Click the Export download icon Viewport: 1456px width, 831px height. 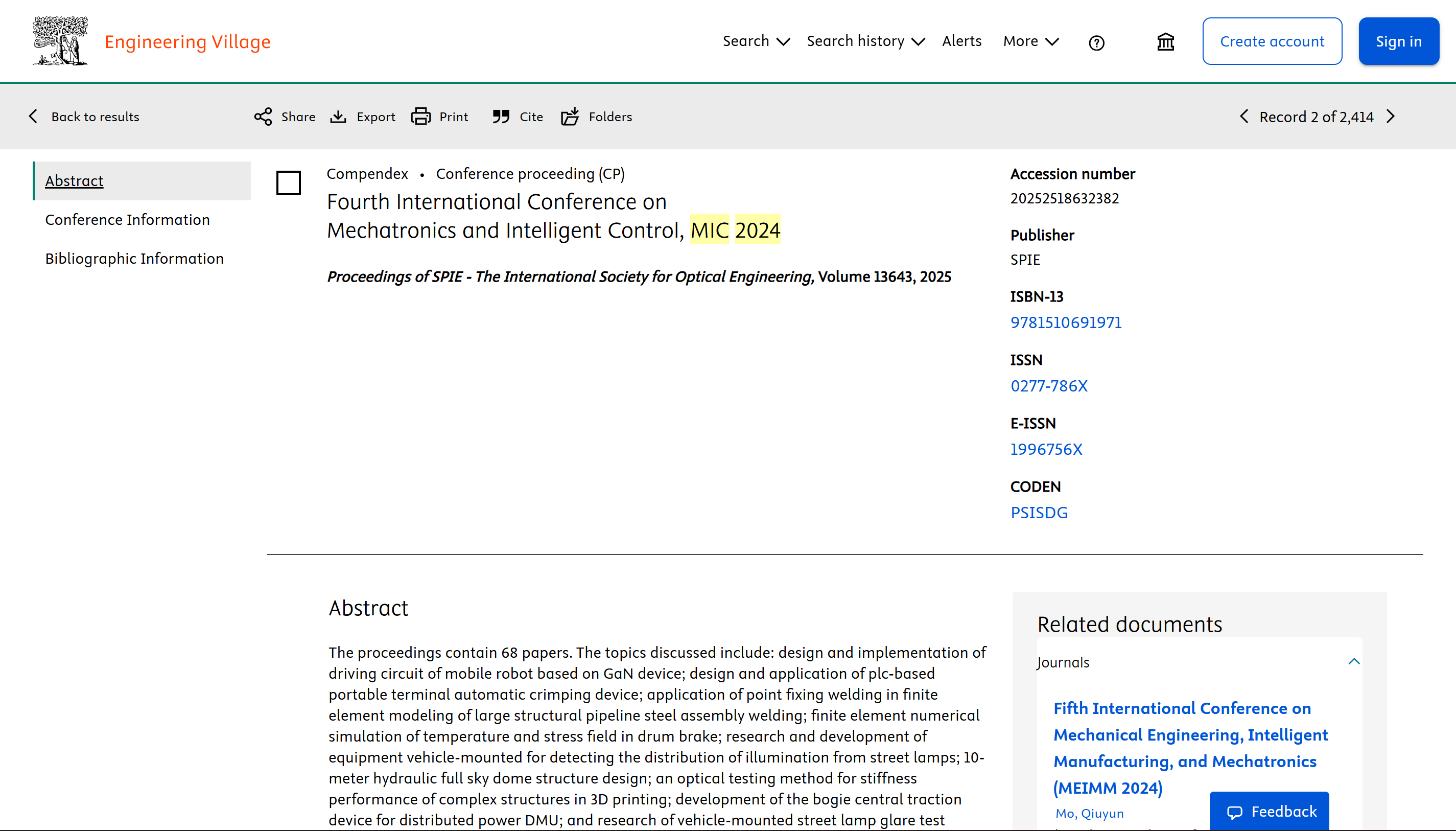pos(338,117)
